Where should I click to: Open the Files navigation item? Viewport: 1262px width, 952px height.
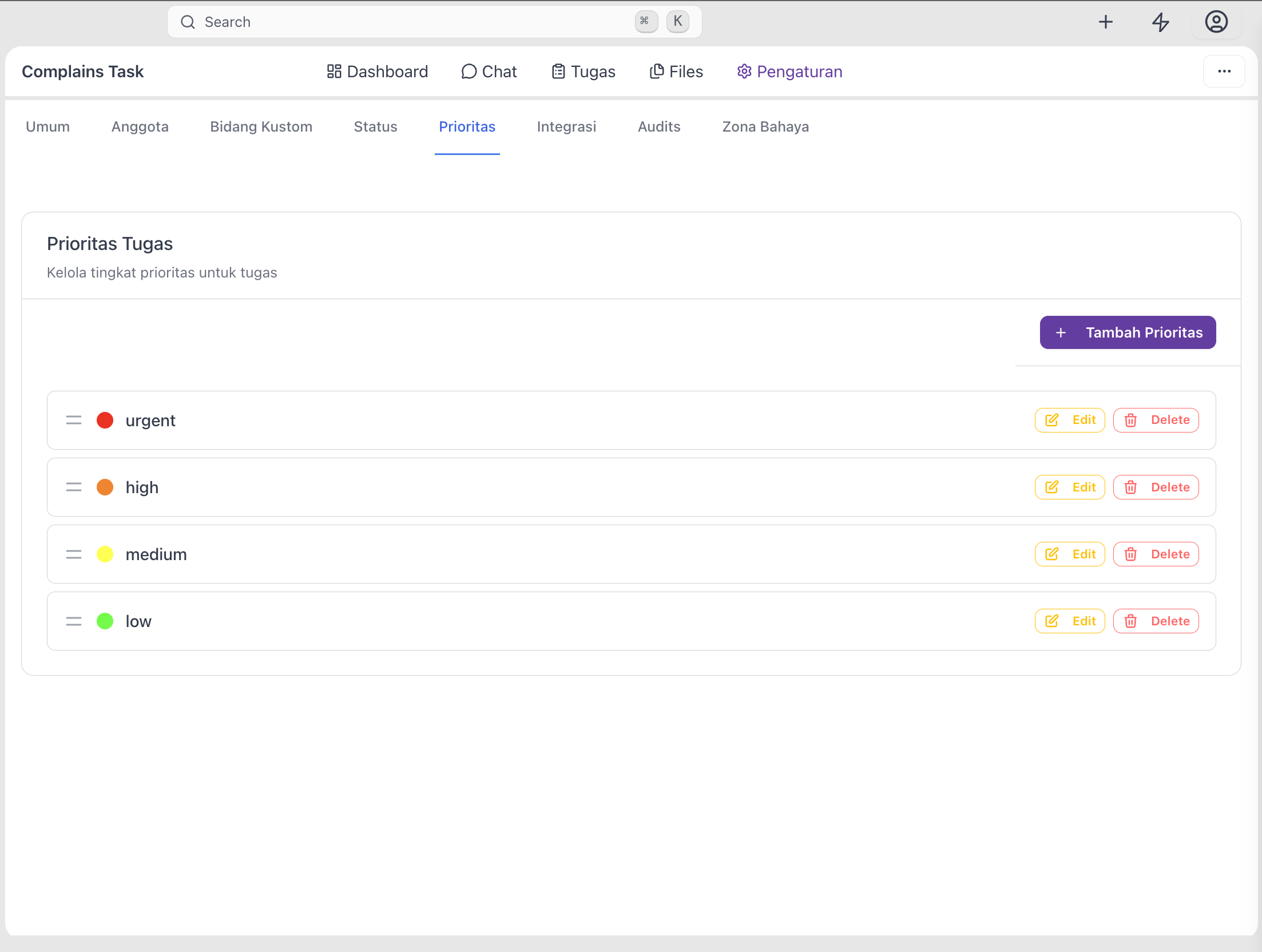(x=676, y=72)
